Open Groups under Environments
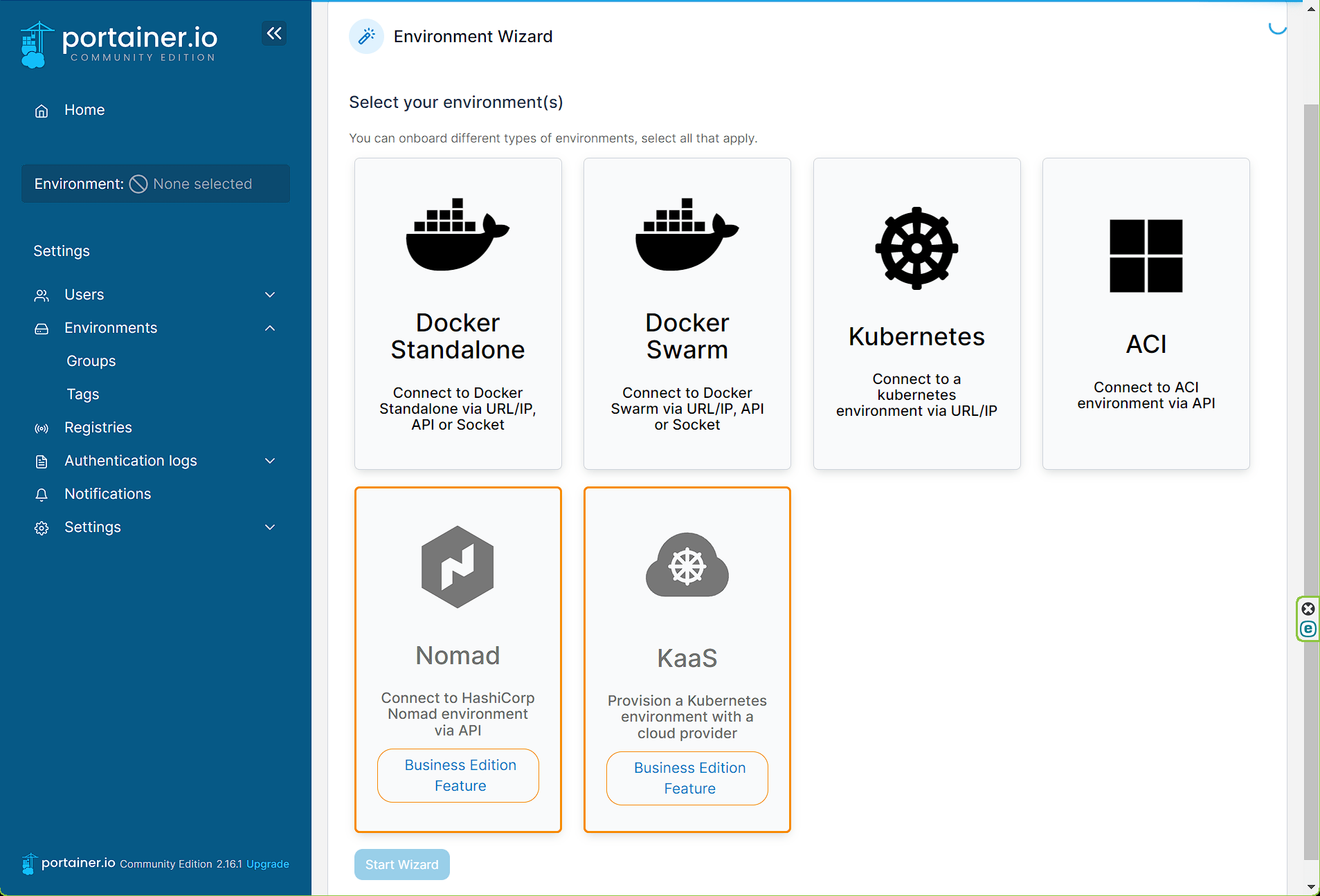The width and height of the screenshot is (1320, 896). (91, 361)
